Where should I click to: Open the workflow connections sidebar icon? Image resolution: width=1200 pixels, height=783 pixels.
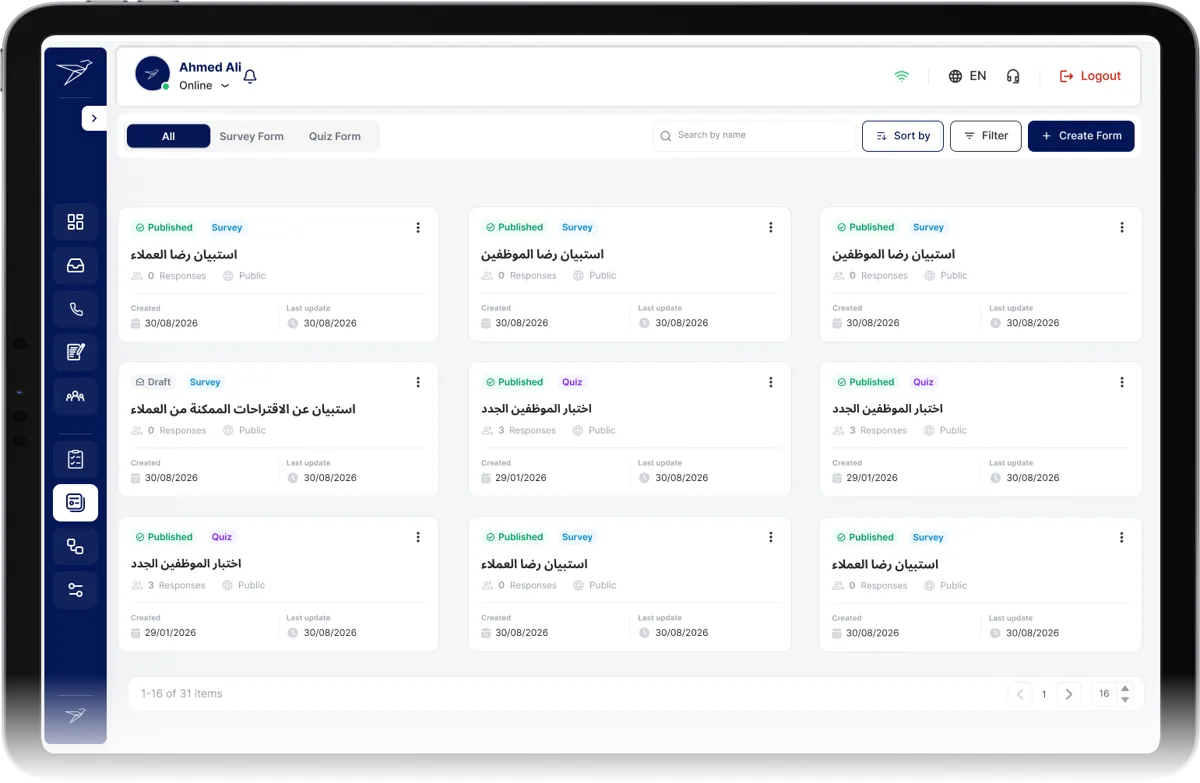75,546
